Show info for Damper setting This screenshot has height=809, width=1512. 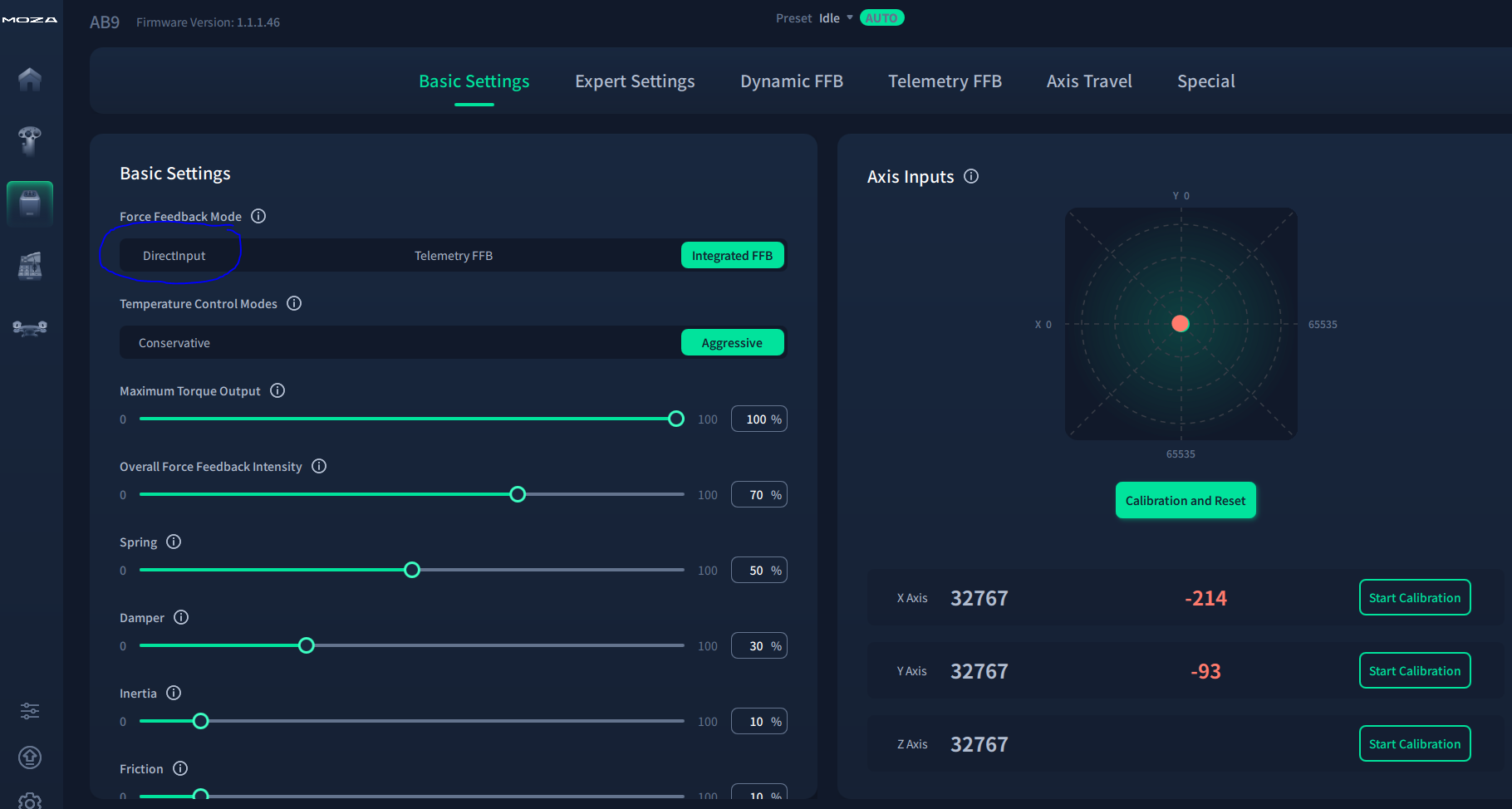pyautogui.click(x=181, y=617)
